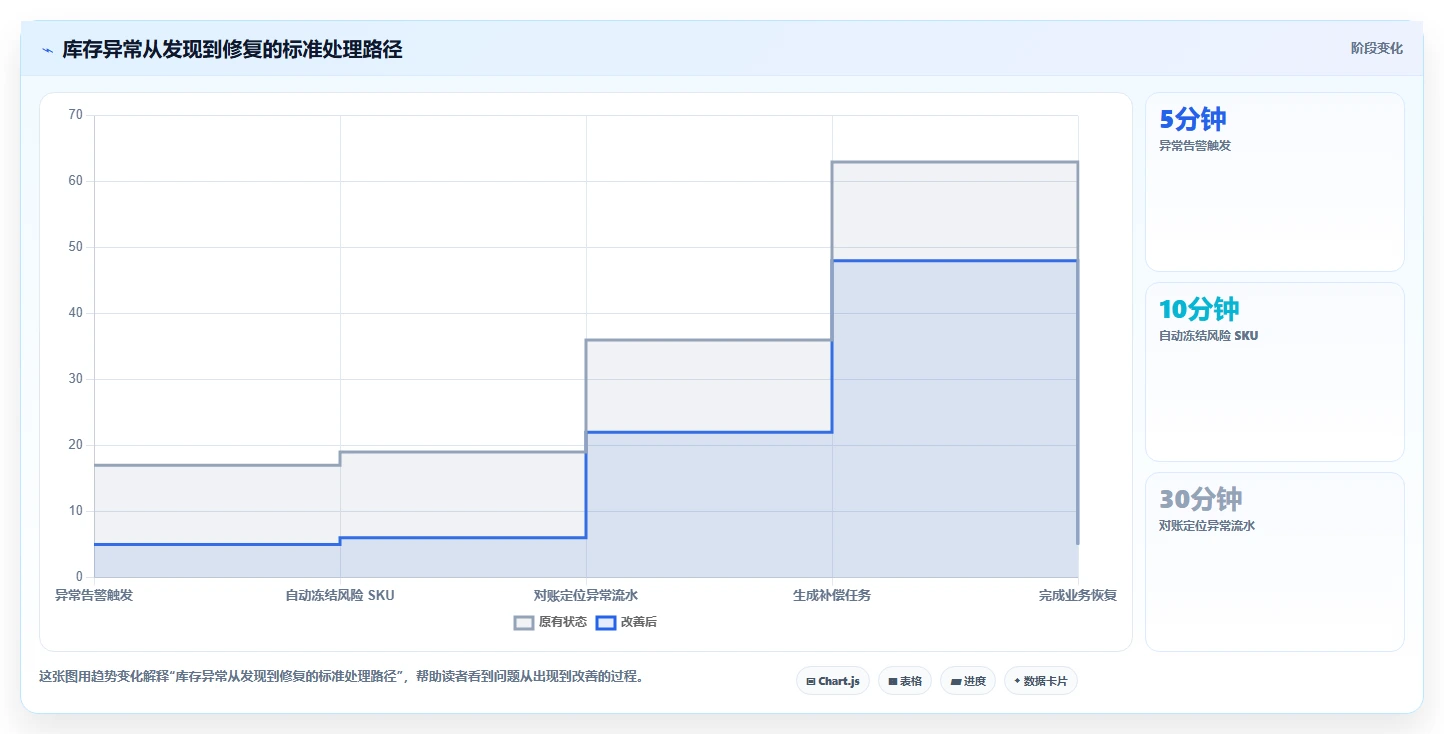Image resolution: width=1444 pixels, height=734 pixels.
Task: Click the x-axis label 对账定位异常流水
Action: [x=586, y=595]
